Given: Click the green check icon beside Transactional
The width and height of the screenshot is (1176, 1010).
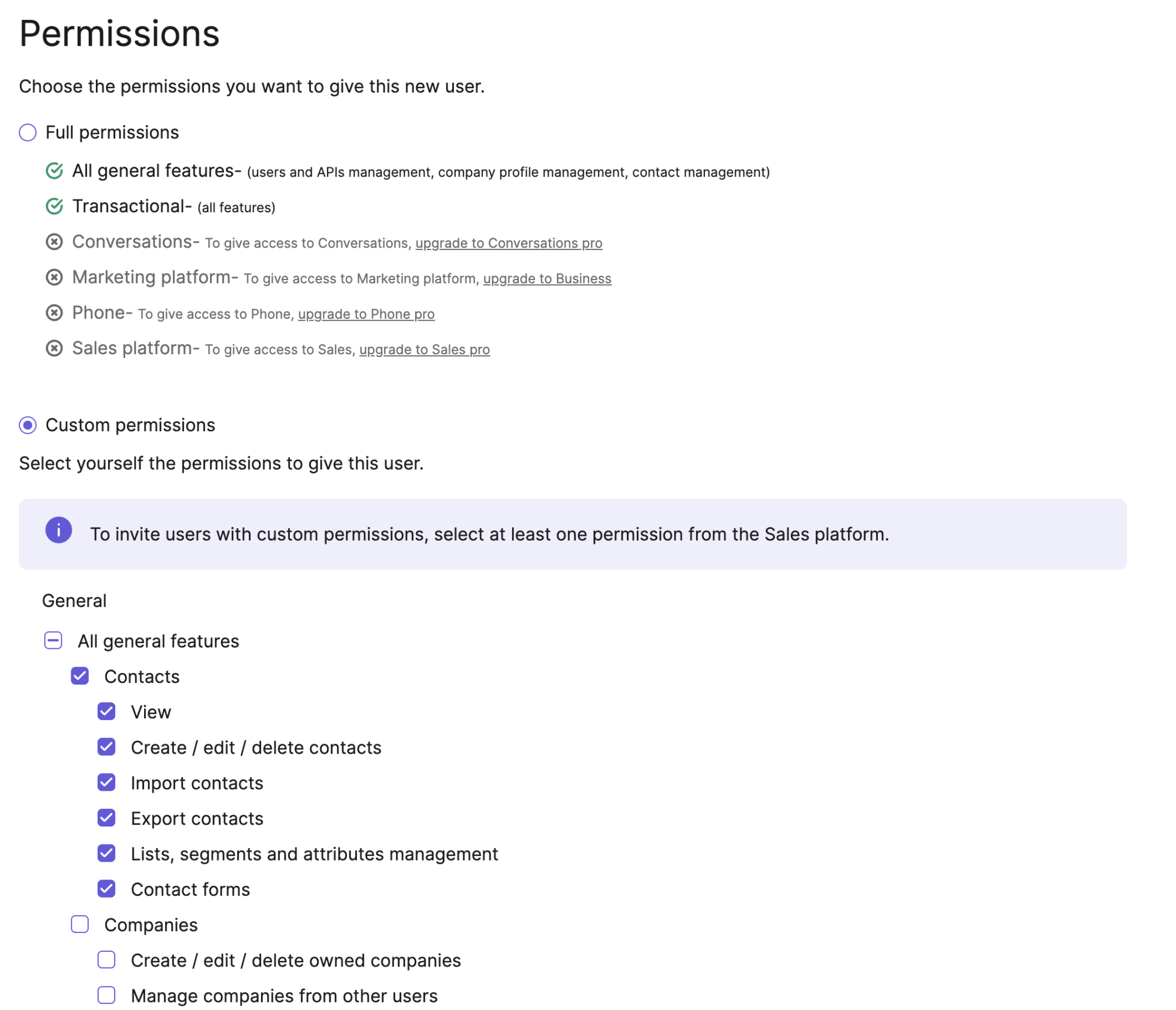Looking at the screenshot, I should tap(54, 206).
